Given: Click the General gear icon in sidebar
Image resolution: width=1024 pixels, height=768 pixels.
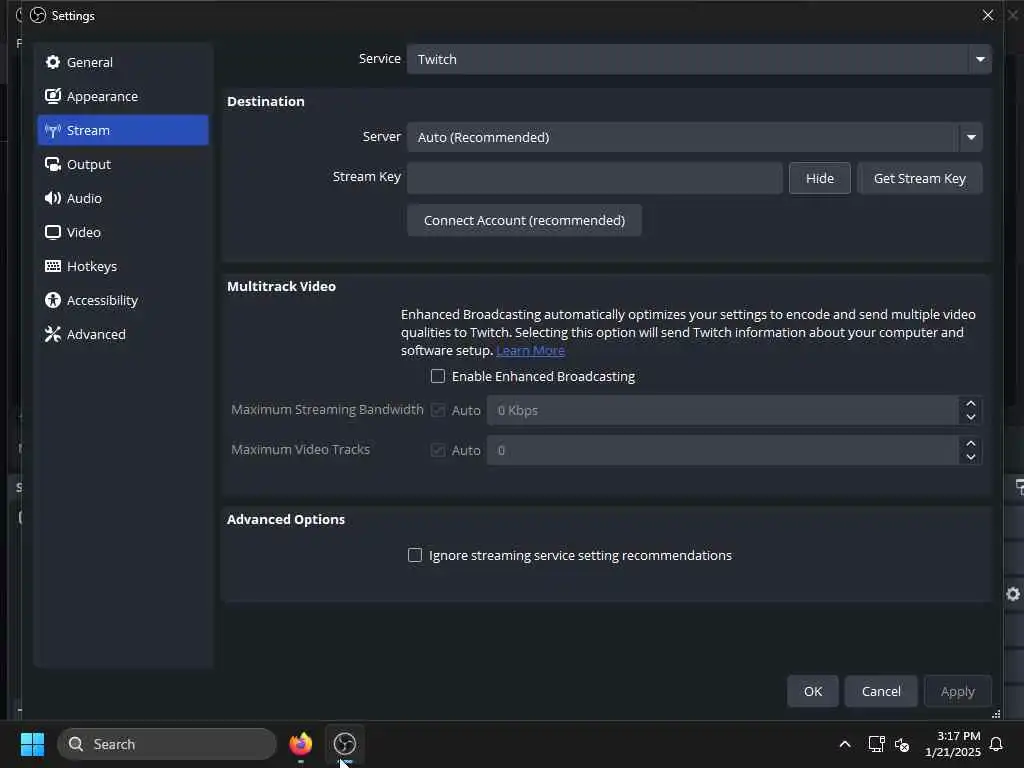Looking at the screenshot, I should pyautogui.click(x=53, y=62).
